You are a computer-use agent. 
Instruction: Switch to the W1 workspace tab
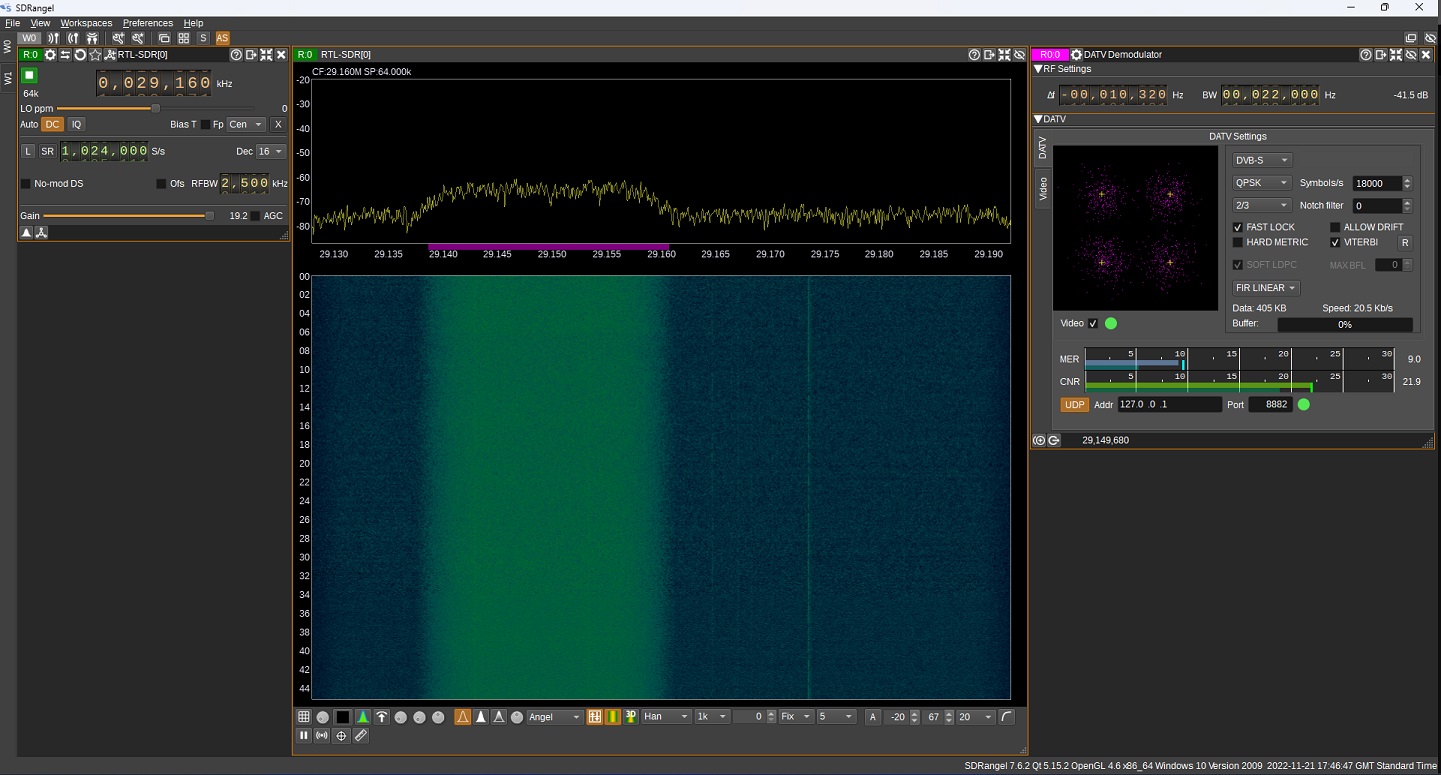(x=8, y=78)
